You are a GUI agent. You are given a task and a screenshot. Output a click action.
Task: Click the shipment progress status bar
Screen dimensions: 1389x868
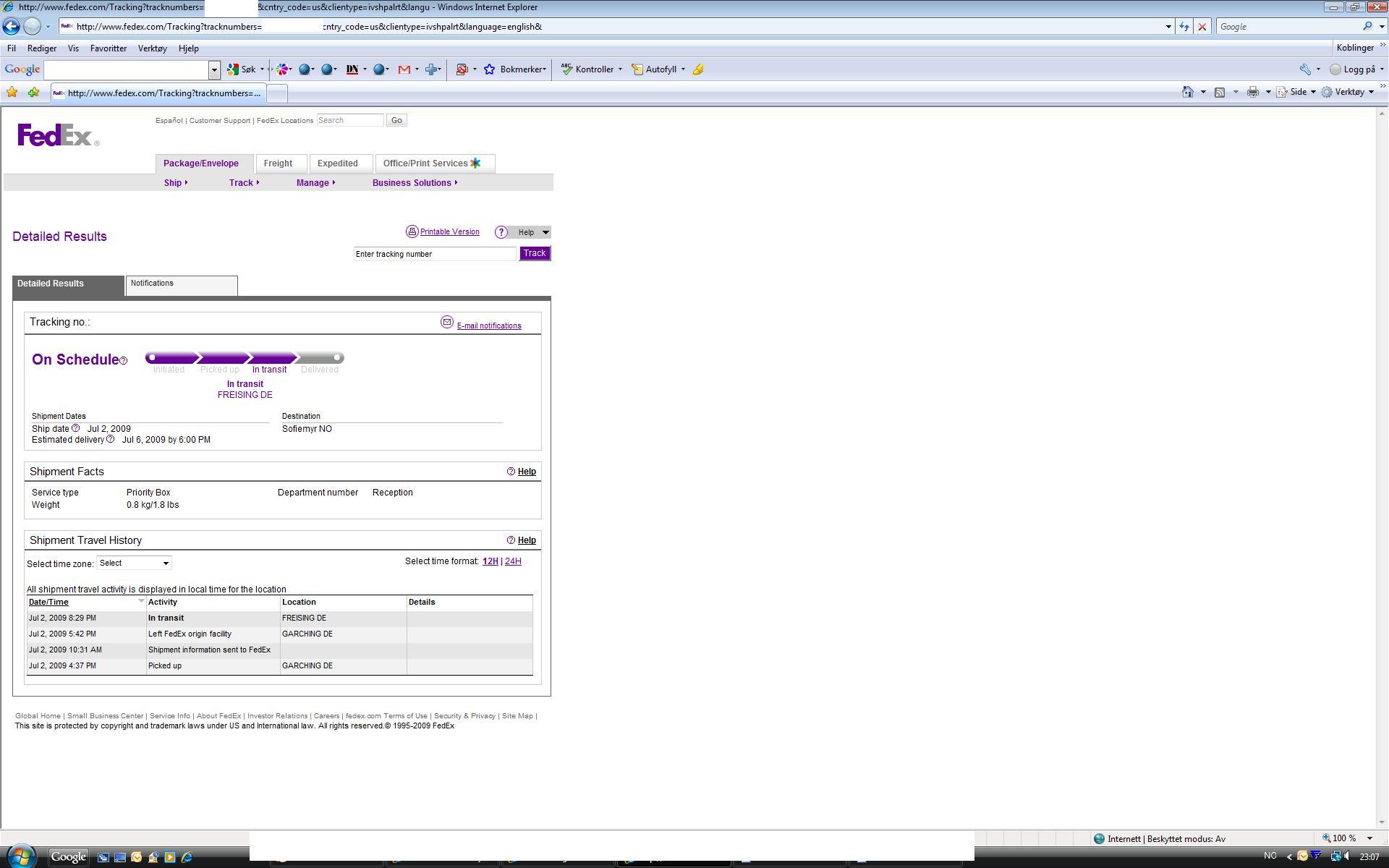pyautogui.click(x=245, y=358)
